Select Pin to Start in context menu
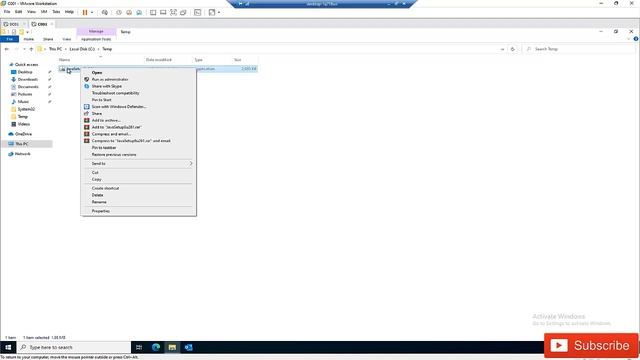The width and height of the screenshot is (640, 360). tap(138, 100)
